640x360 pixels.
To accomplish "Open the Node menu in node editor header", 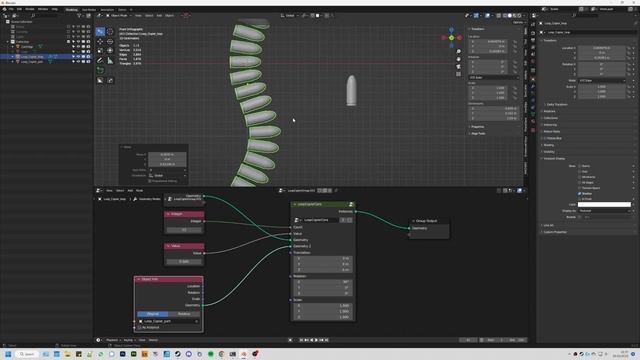I will click(x=139, y=191).
